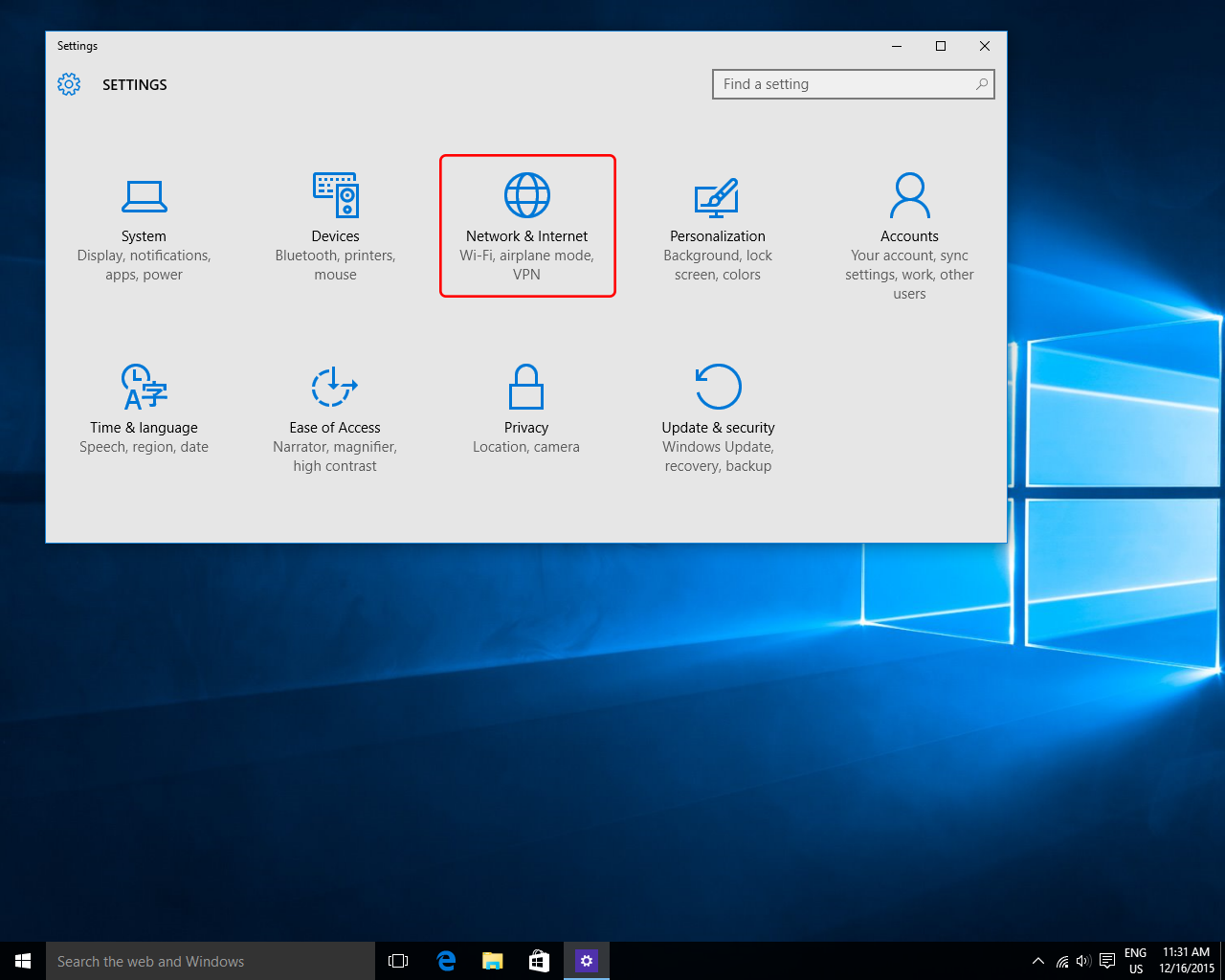Open the Wi-Fi network tray icon

point(1062,961)
